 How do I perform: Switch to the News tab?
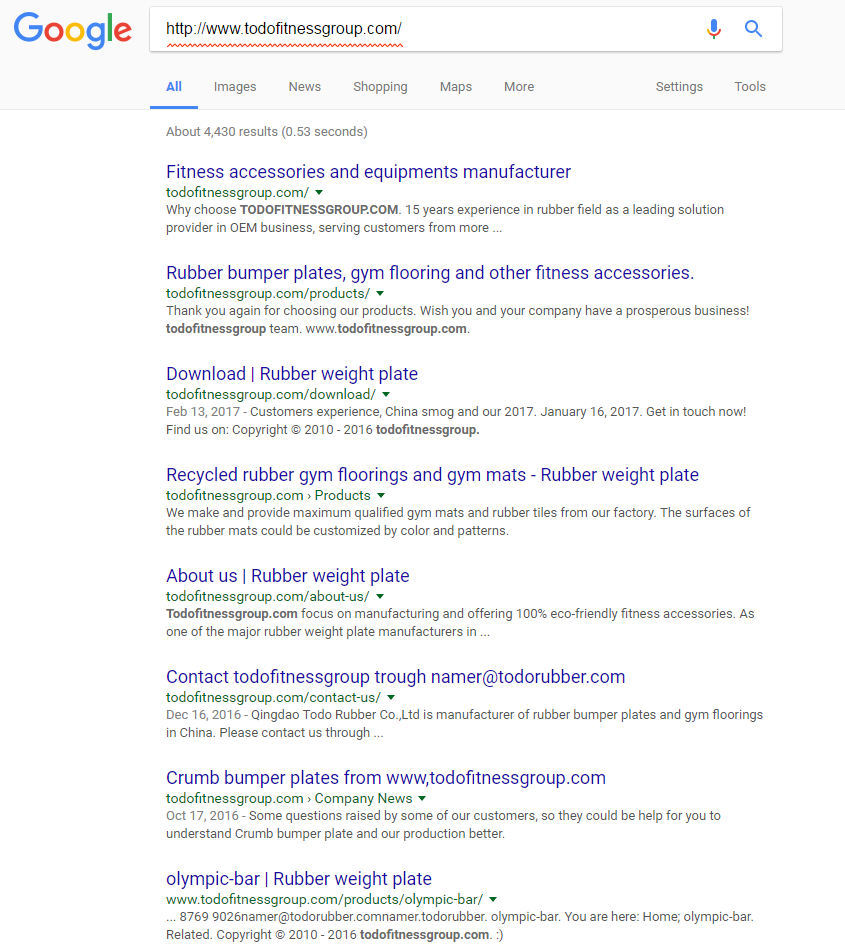tap(305, 87)
